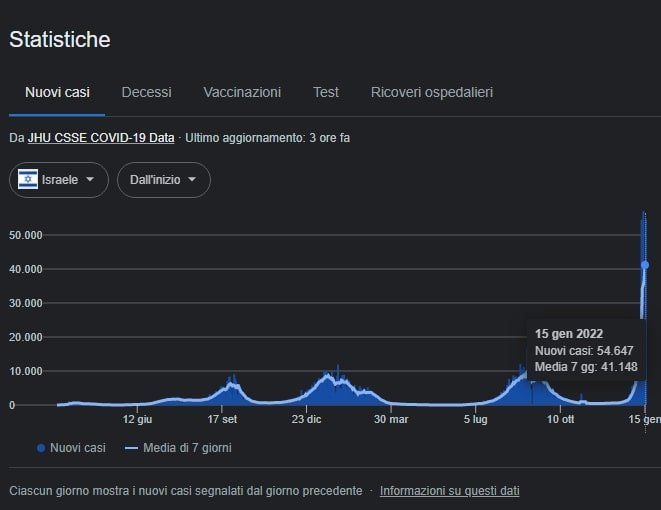Click the Nuovi casi legend dot

(41, 448)
